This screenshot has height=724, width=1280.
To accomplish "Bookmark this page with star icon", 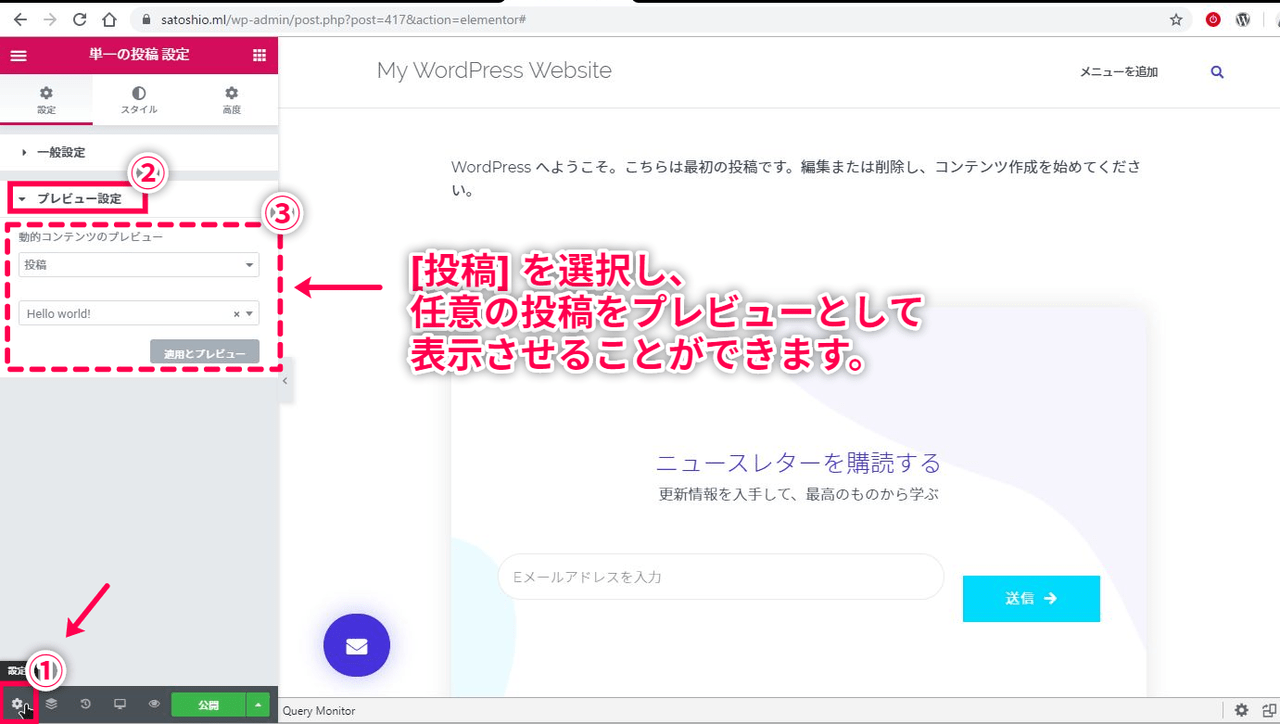I will pyautogui.click(x=1176, y=19).
